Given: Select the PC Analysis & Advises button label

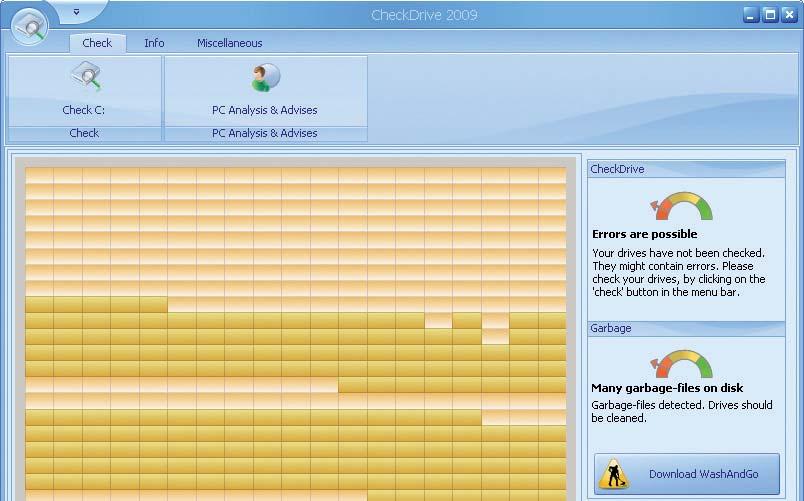Looking at the screenshot, I should click(265, 110).
